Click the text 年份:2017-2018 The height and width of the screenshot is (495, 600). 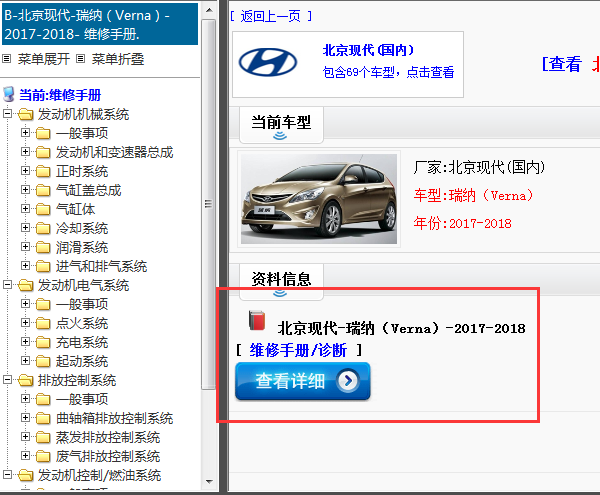click(462, 223)
